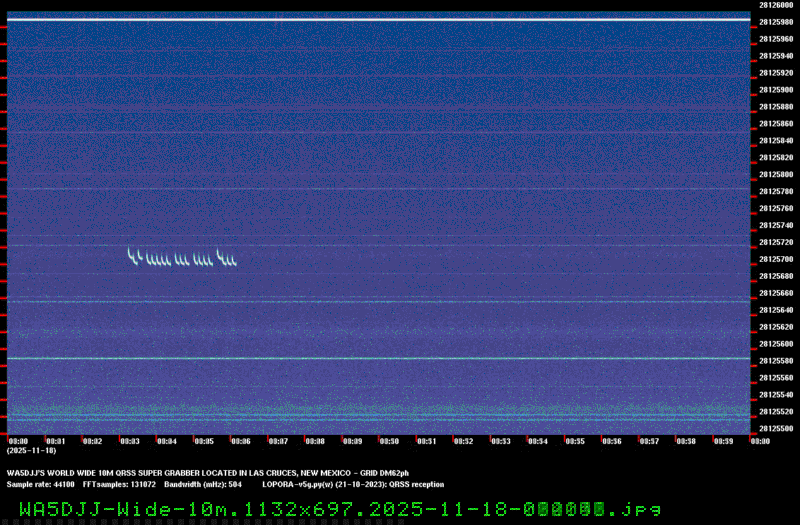This screenshot has height=525, width=800.
Task: Click the green WA5DJJ-Wide-10m filename text
Action: point(339,508)
